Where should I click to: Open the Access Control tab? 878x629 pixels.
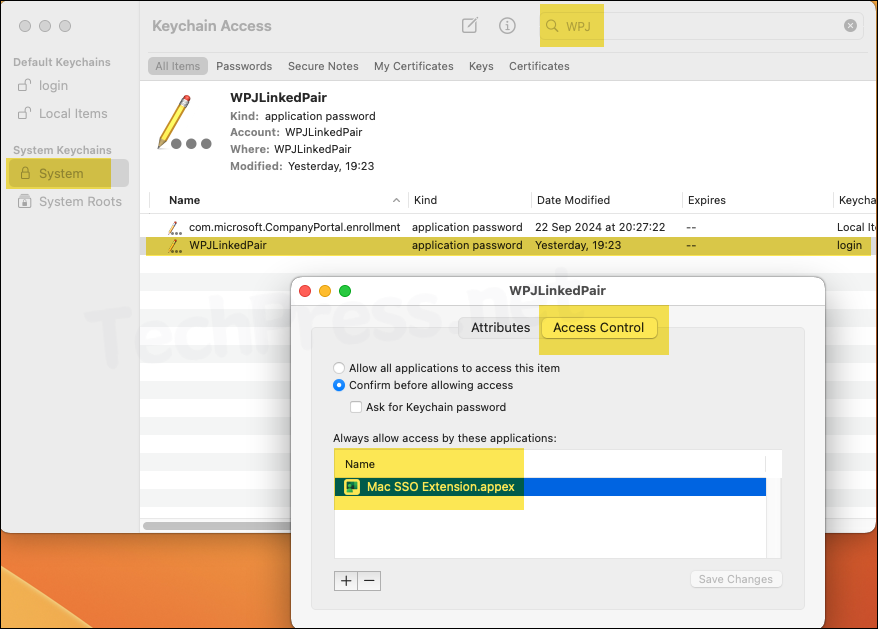click(x=599, y=328)
